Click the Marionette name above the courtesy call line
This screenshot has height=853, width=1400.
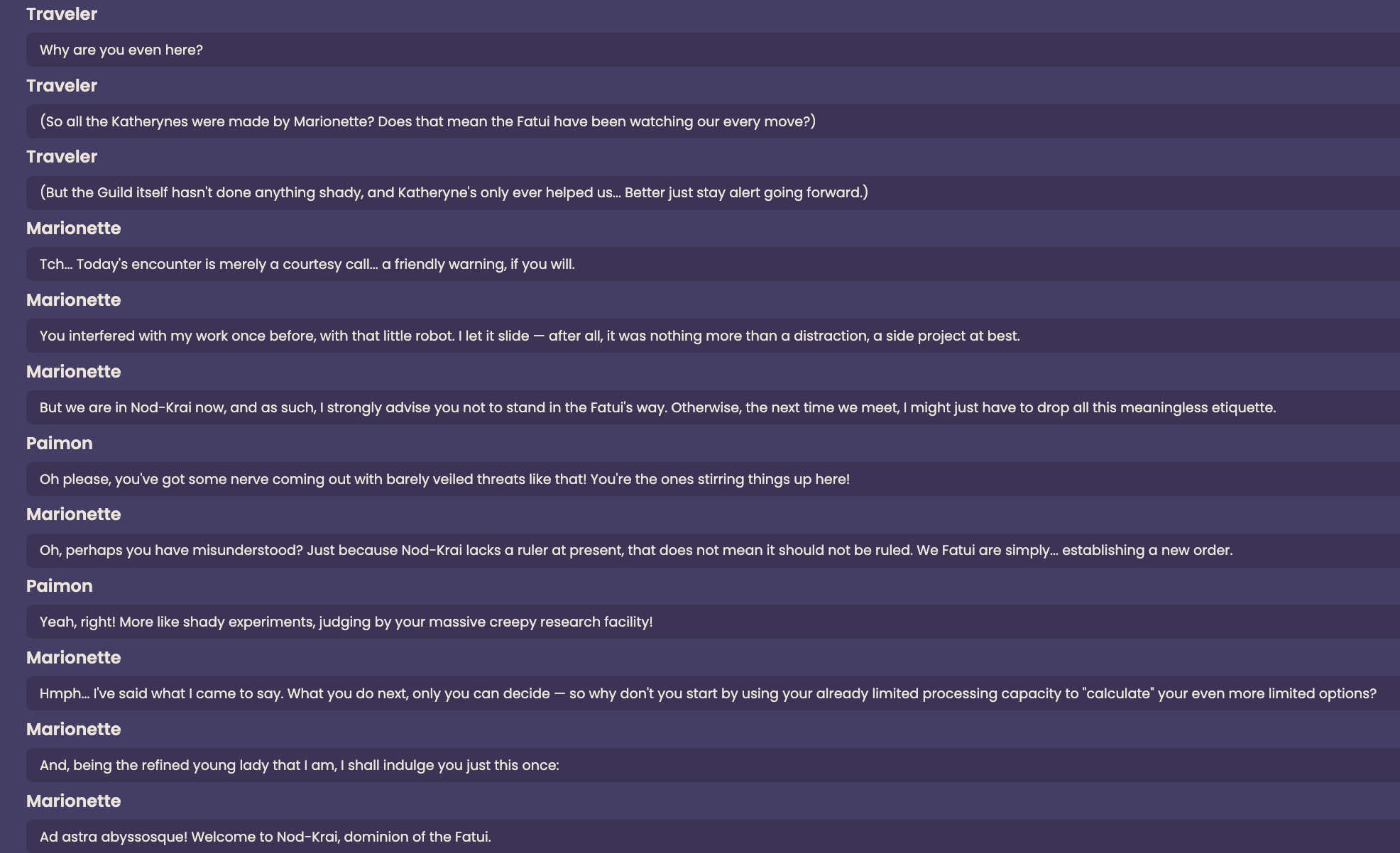[x=74, y=229]
